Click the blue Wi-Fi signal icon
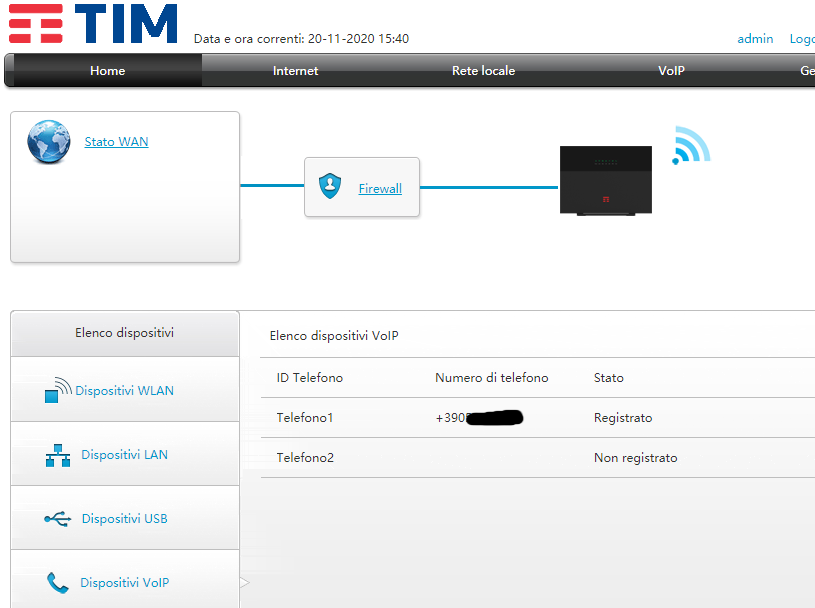This screenshot has width=815, height=608. coord(691,145)
